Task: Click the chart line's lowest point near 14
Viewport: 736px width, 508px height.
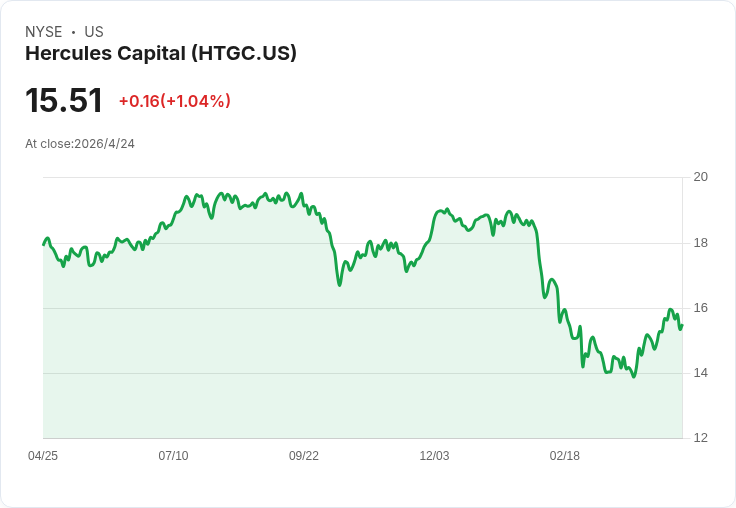Action: (634, 377)
